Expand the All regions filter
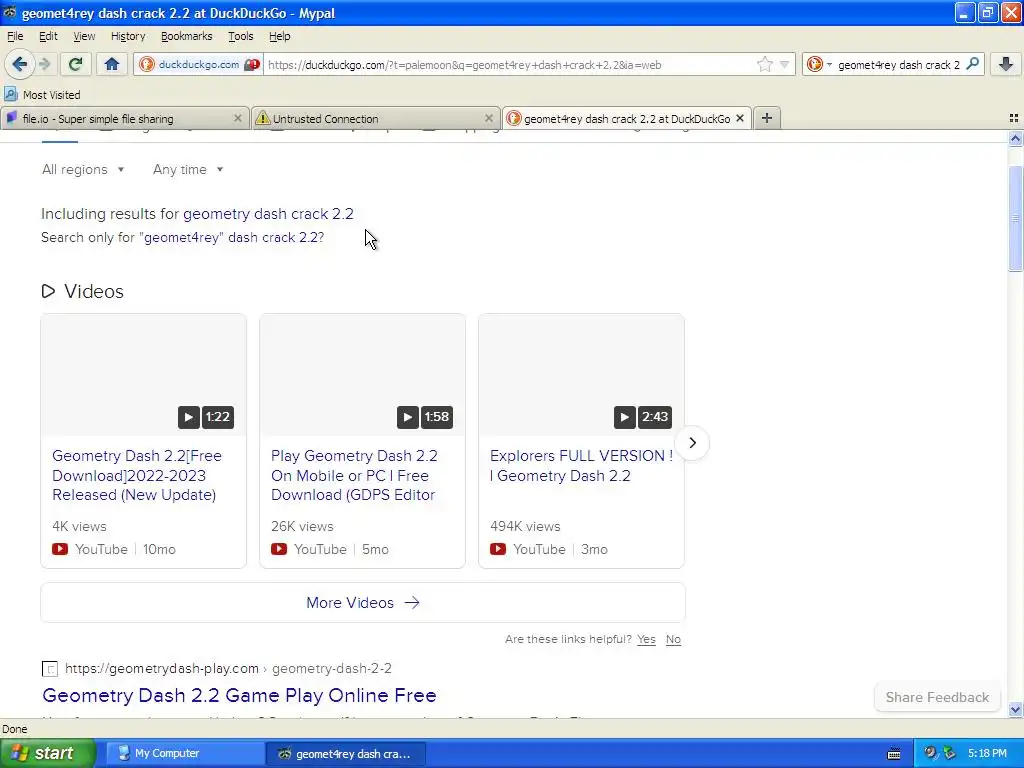This screenshot has height=768, width=1024. (x=83, y=169)
